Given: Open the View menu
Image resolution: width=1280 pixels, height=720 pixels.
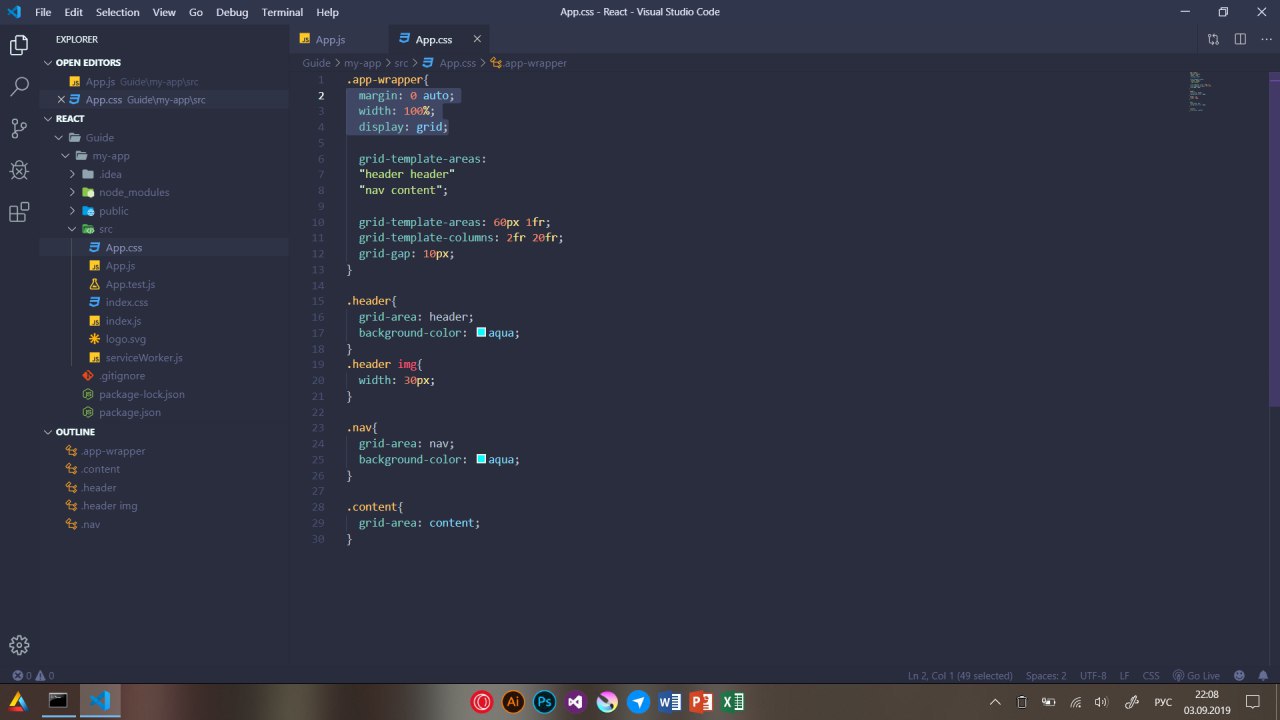Looking at the screenshot, I should coord(164,12).
